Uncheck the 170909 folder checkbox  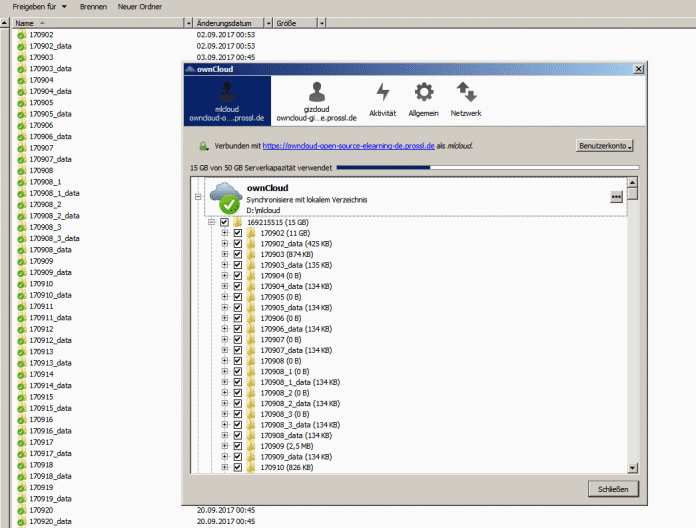pos(238,445)
